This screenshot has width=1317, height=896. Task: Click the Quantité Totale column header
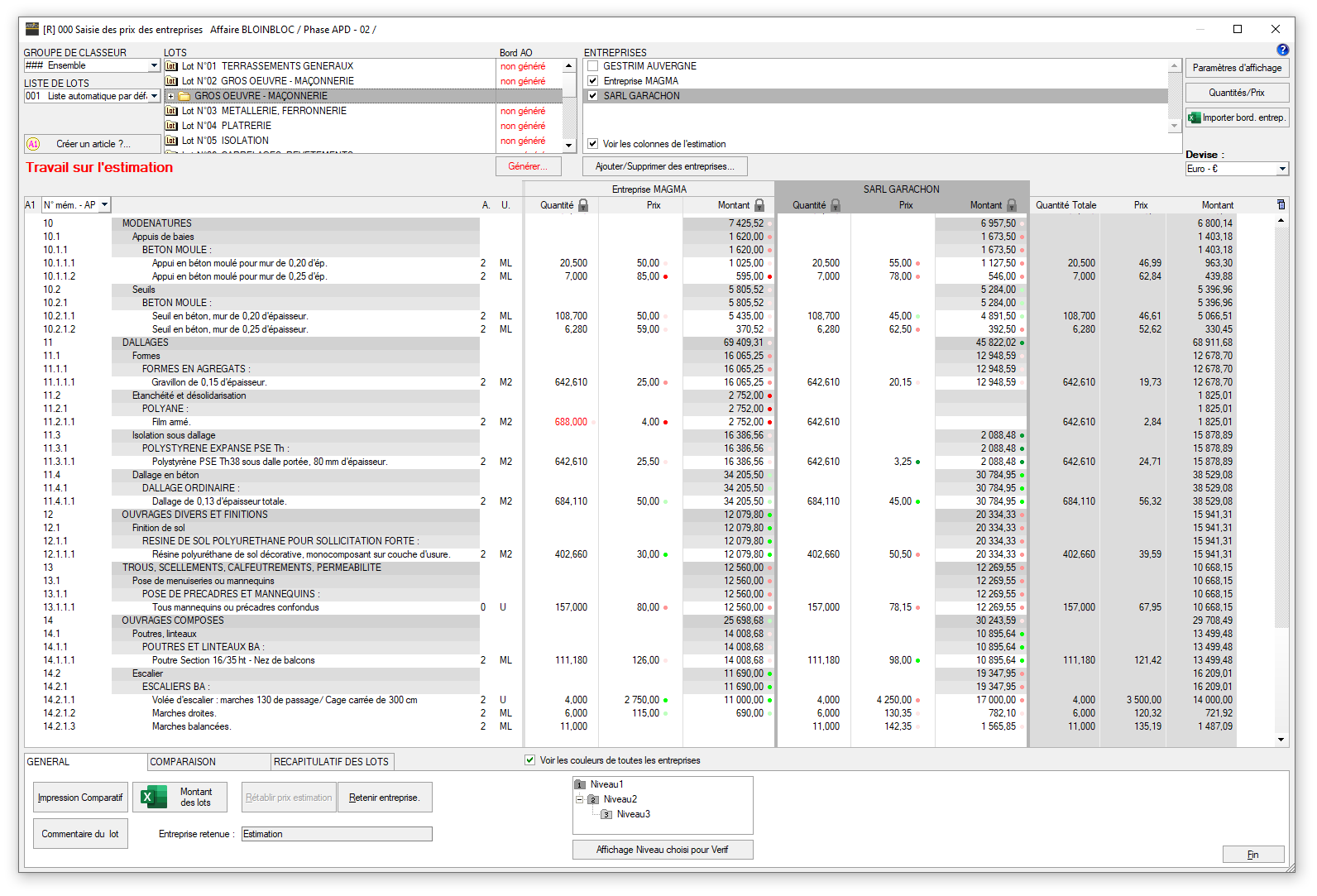pos(1066,205)
